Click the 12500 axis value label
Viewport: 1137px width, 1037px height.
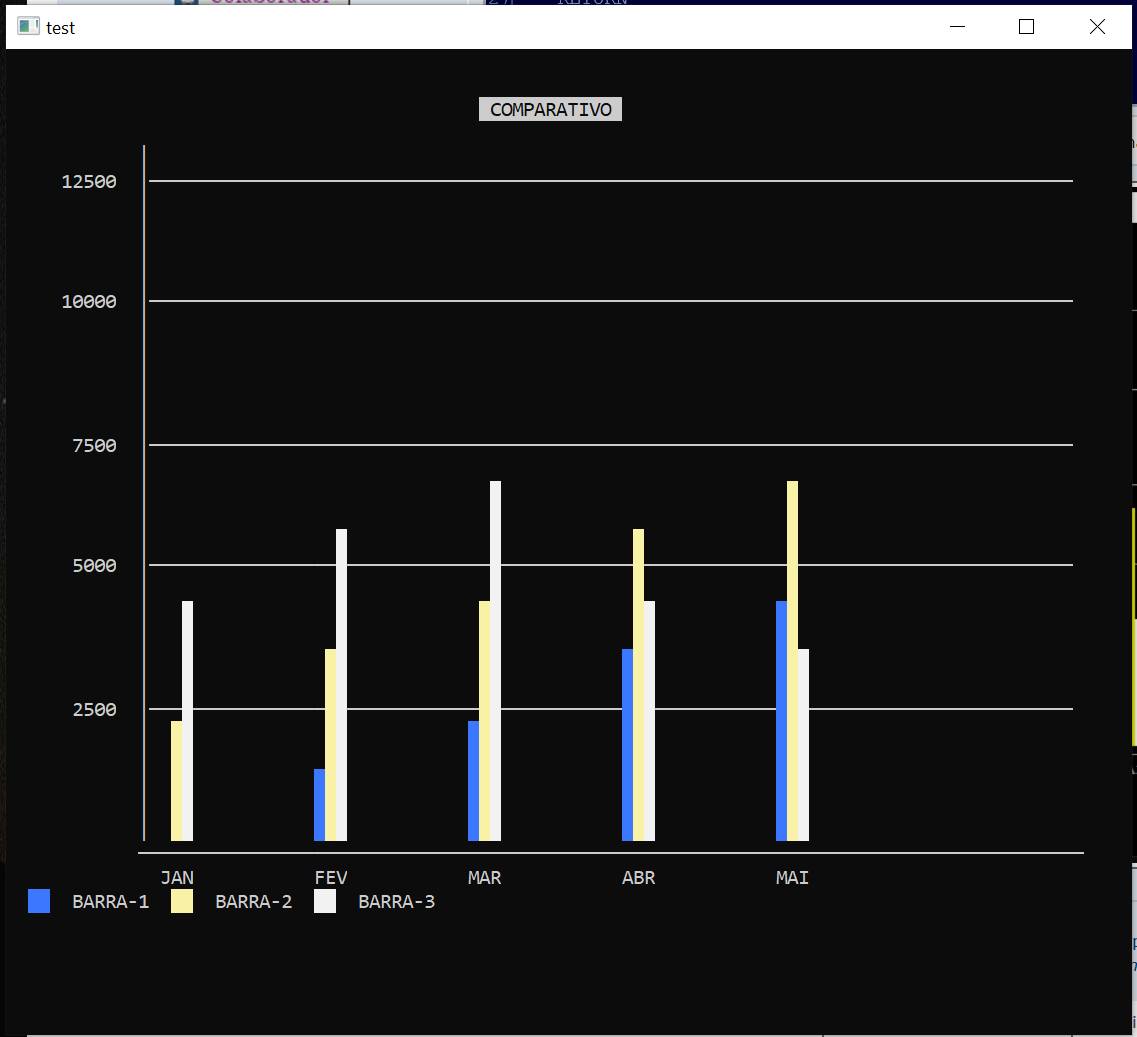(89, 181)
